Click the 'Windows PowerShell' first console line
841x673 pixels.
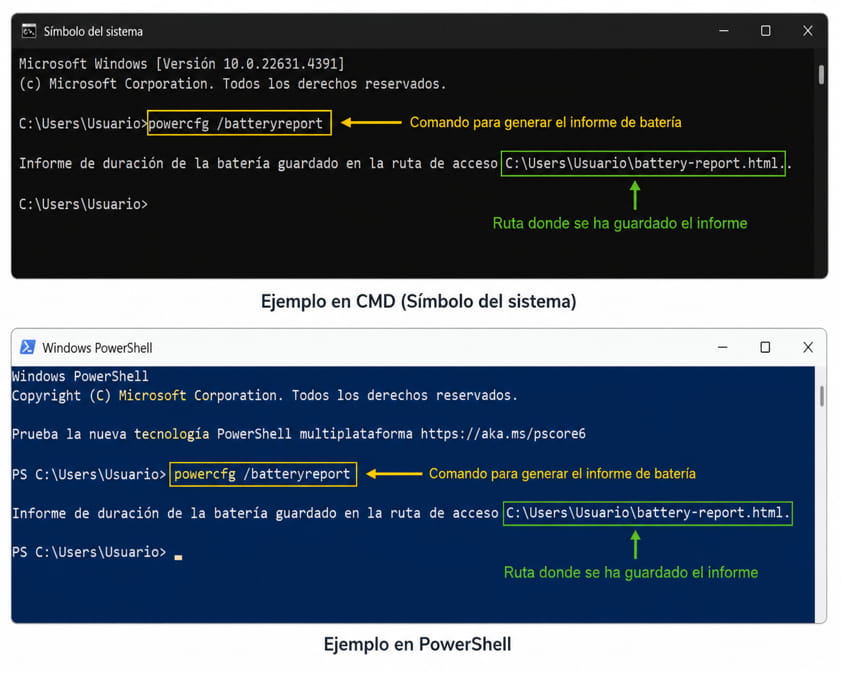click(x=80, y=376)
